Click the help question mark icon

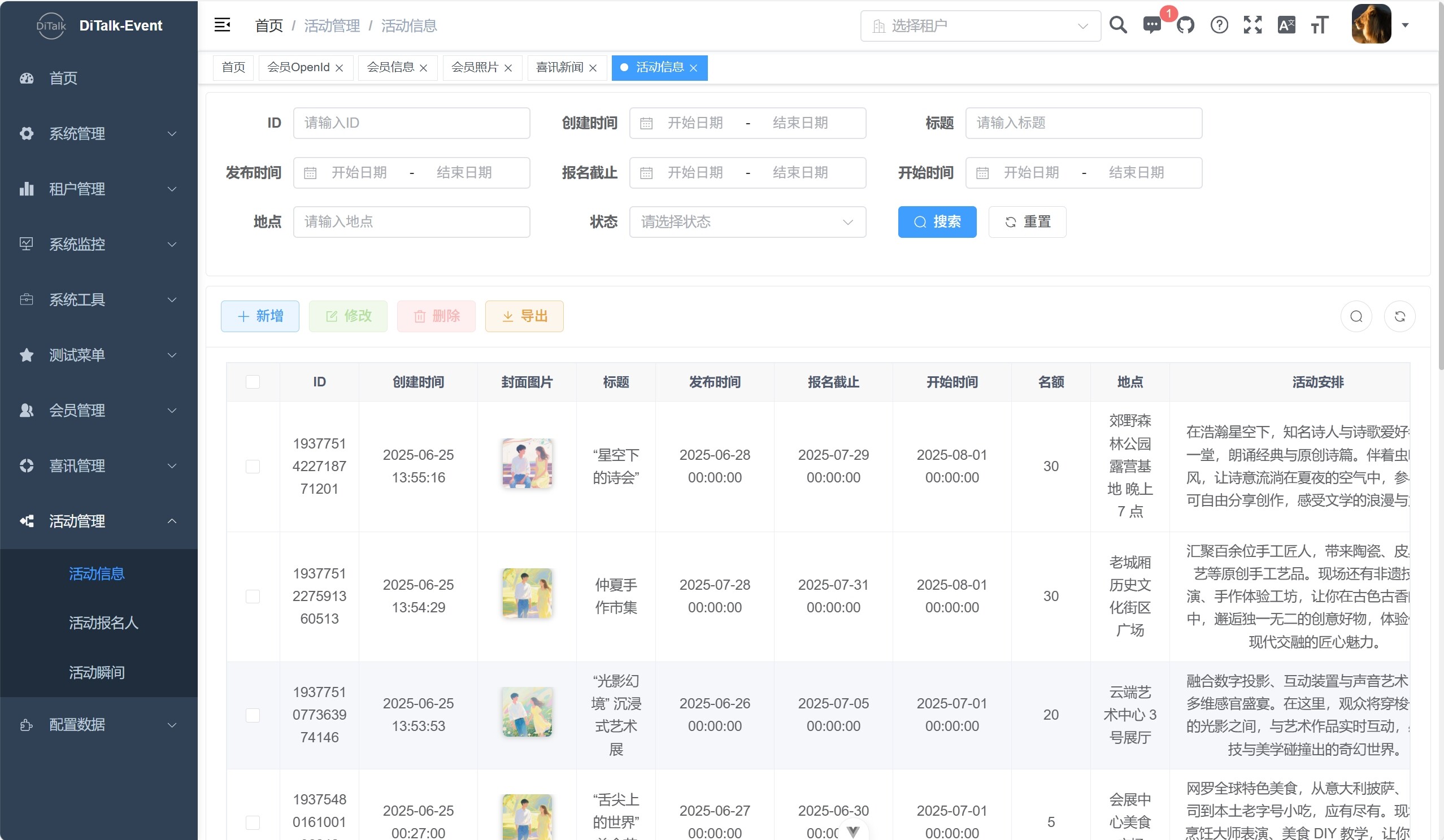(1219, 25)
